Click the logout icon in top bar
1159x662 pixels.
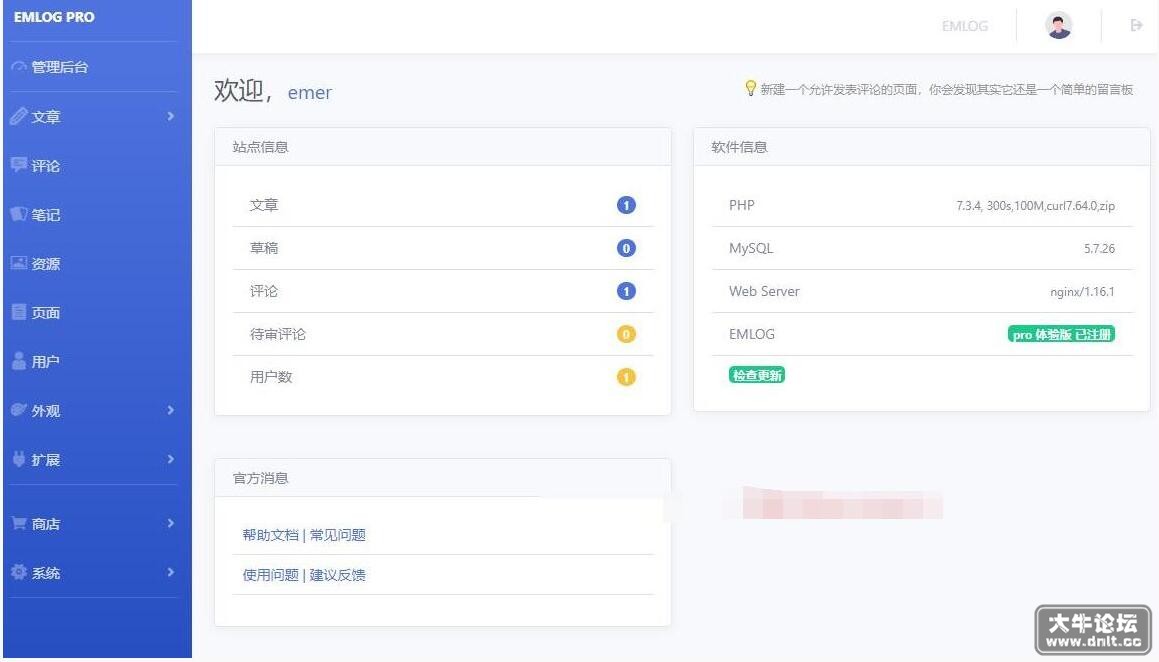(x=1136, y=26)
